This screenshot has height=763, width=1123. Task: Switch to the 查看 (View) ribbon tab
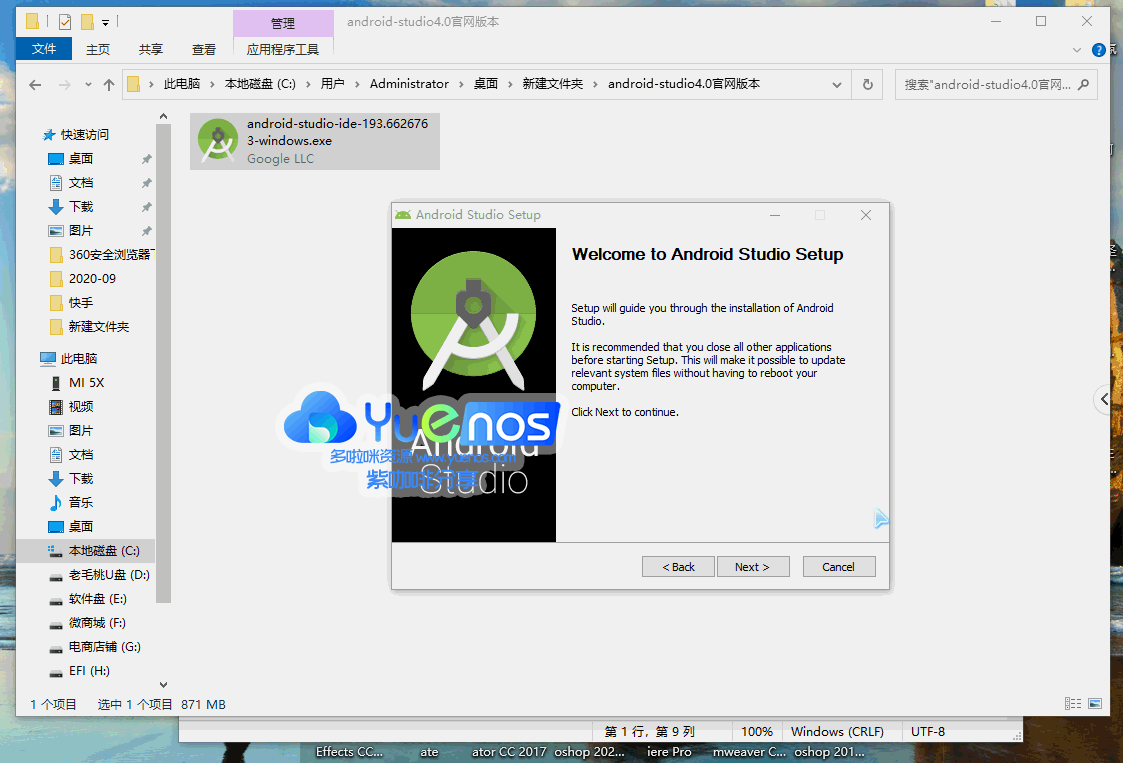click(x=203, y=48)
